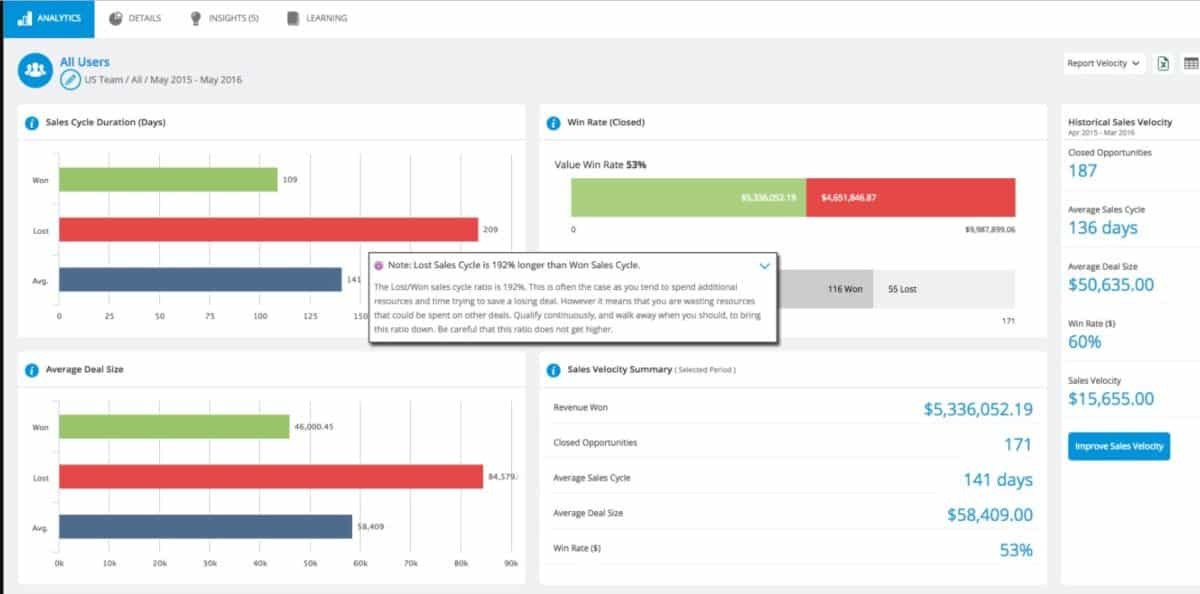
Task: Go to the Learning tab
Action: [x=317, y=18]
